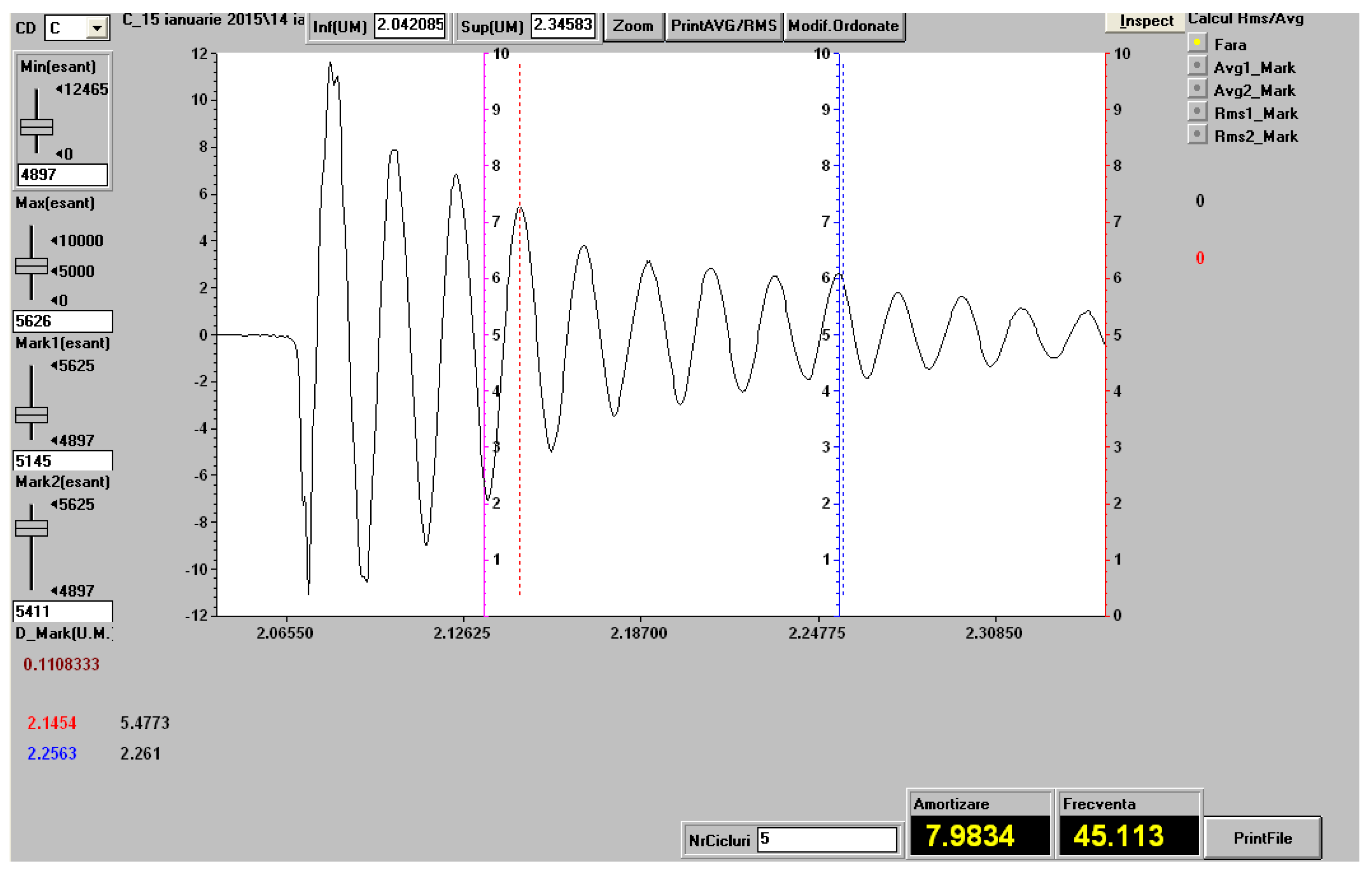This screenshot has width=1372, height=872.
Task: Click the Max(esant) slider handle
Action: [31, 267]
